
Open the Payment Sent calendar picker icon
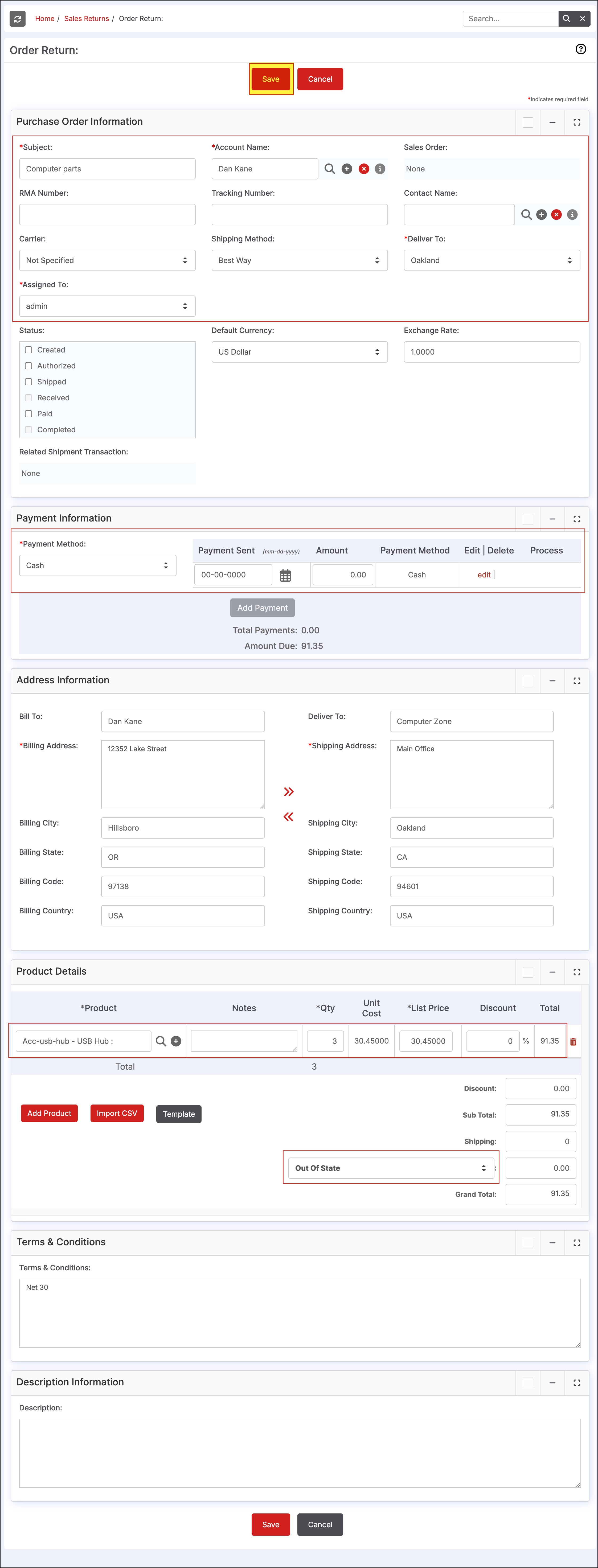[285, 575]
